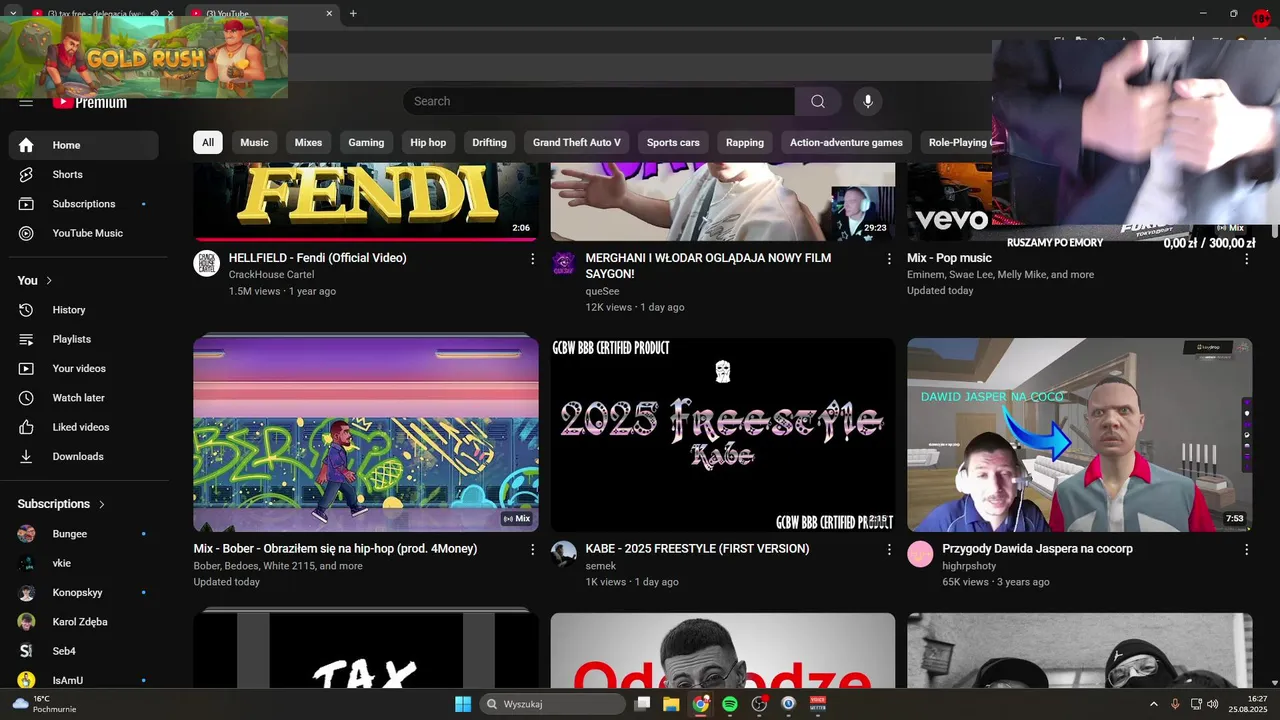Expand the Subscriptions section chevron
Screen dimensions: 1280x720
pyautogui.click(x=101, y=504)
